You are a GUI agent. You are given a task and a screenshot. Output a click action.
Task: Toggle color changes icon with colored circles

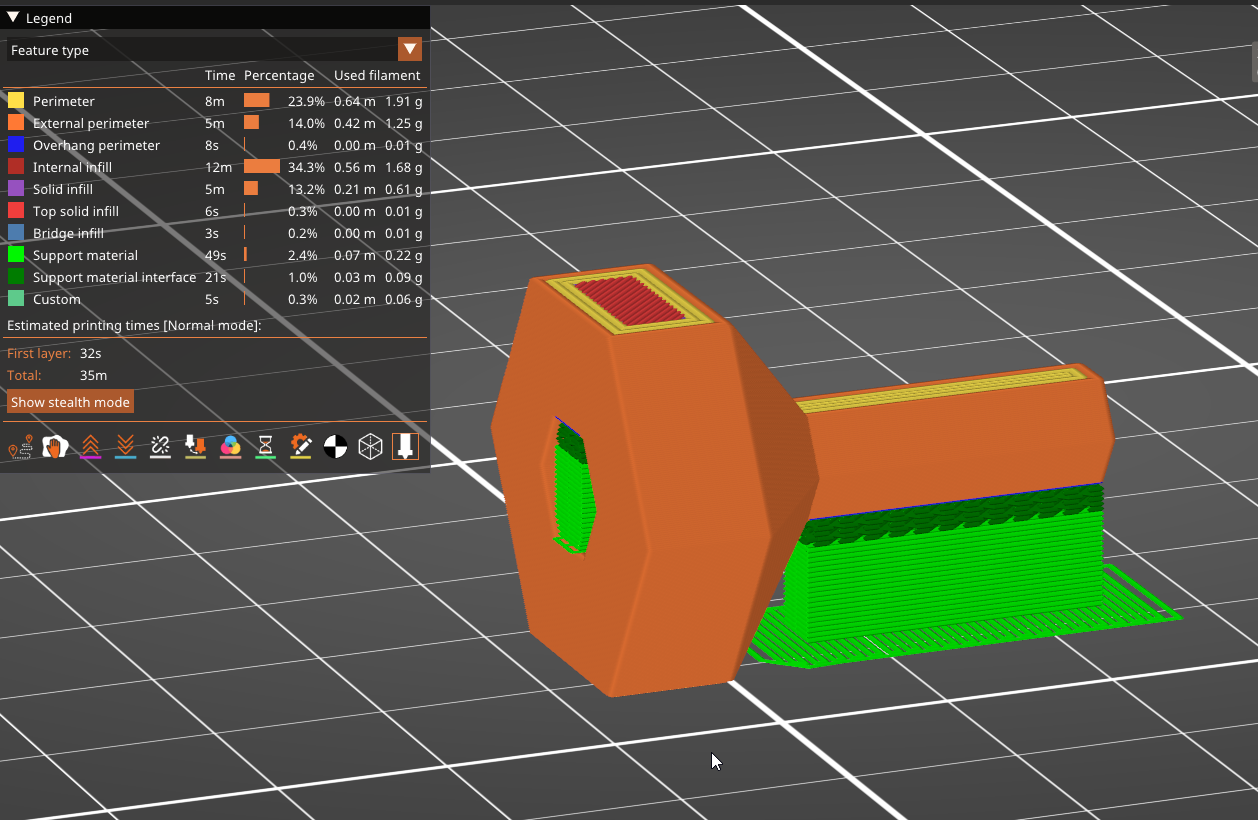point(230,447)
